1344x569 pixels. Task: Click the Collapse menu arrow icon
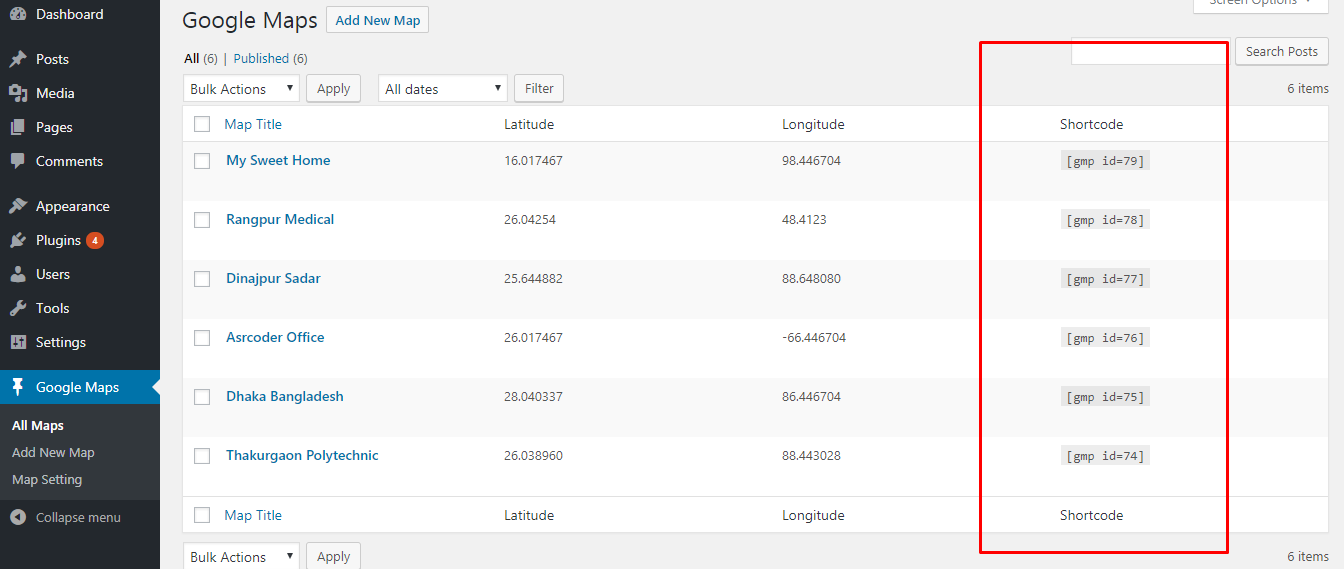[18, 517]
